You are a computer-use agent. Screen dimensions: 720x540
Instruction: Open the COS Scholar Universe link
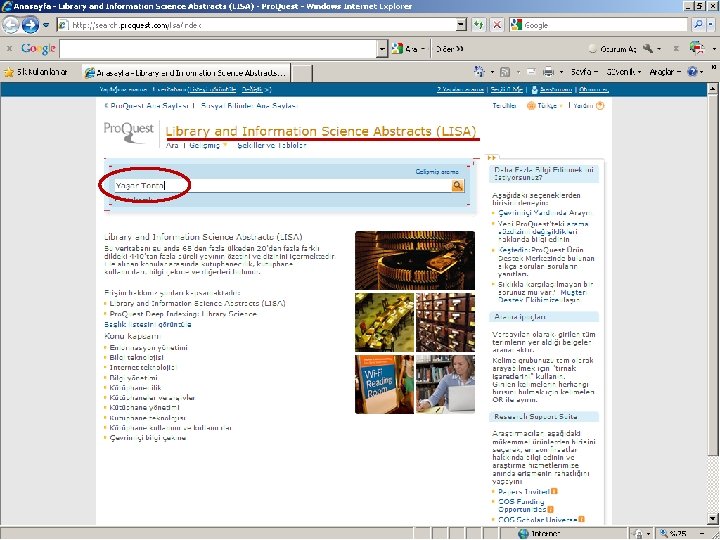click(538, 520)
